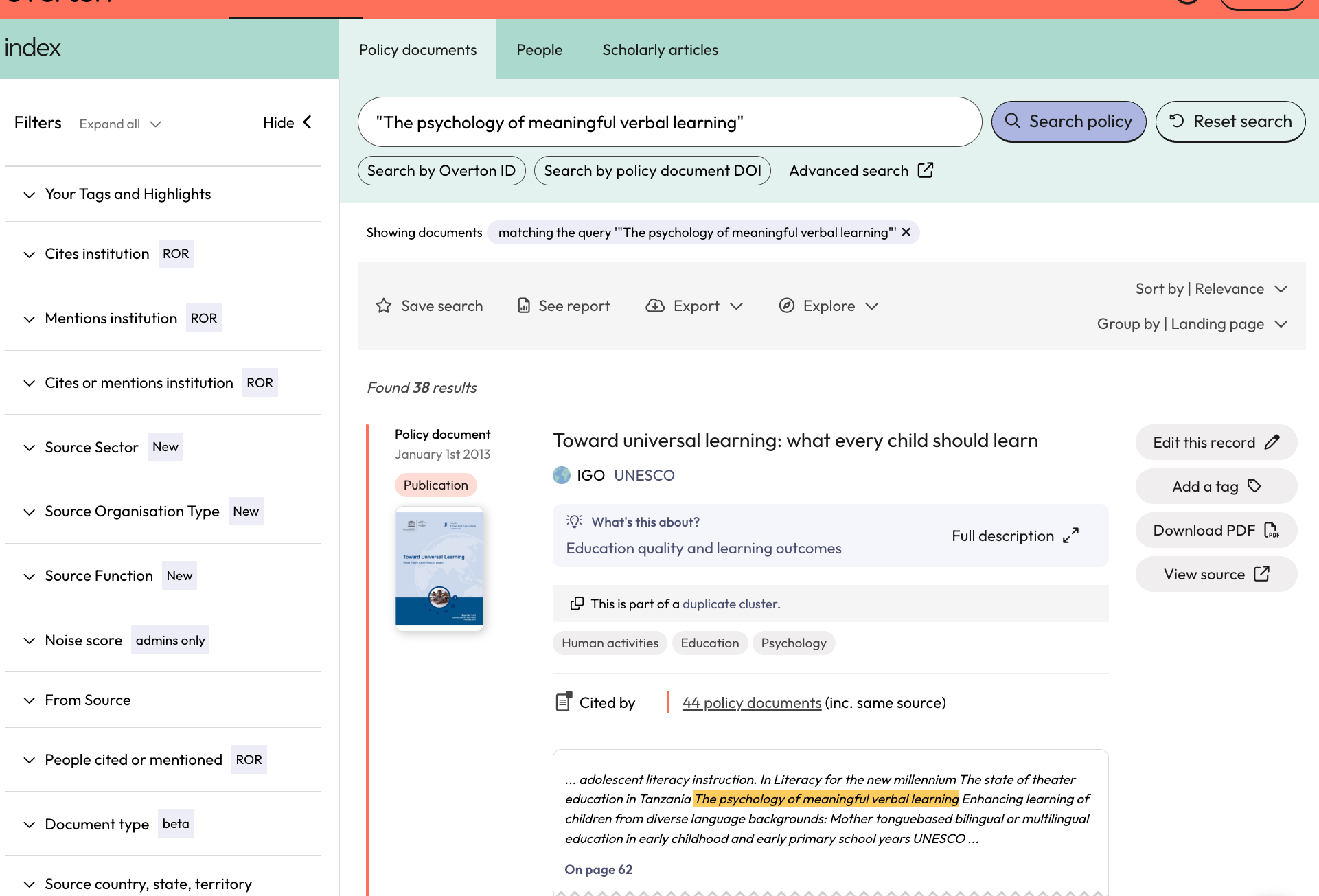Open the 44 policy documents link

pyautogui.click(x=752, y=702)
